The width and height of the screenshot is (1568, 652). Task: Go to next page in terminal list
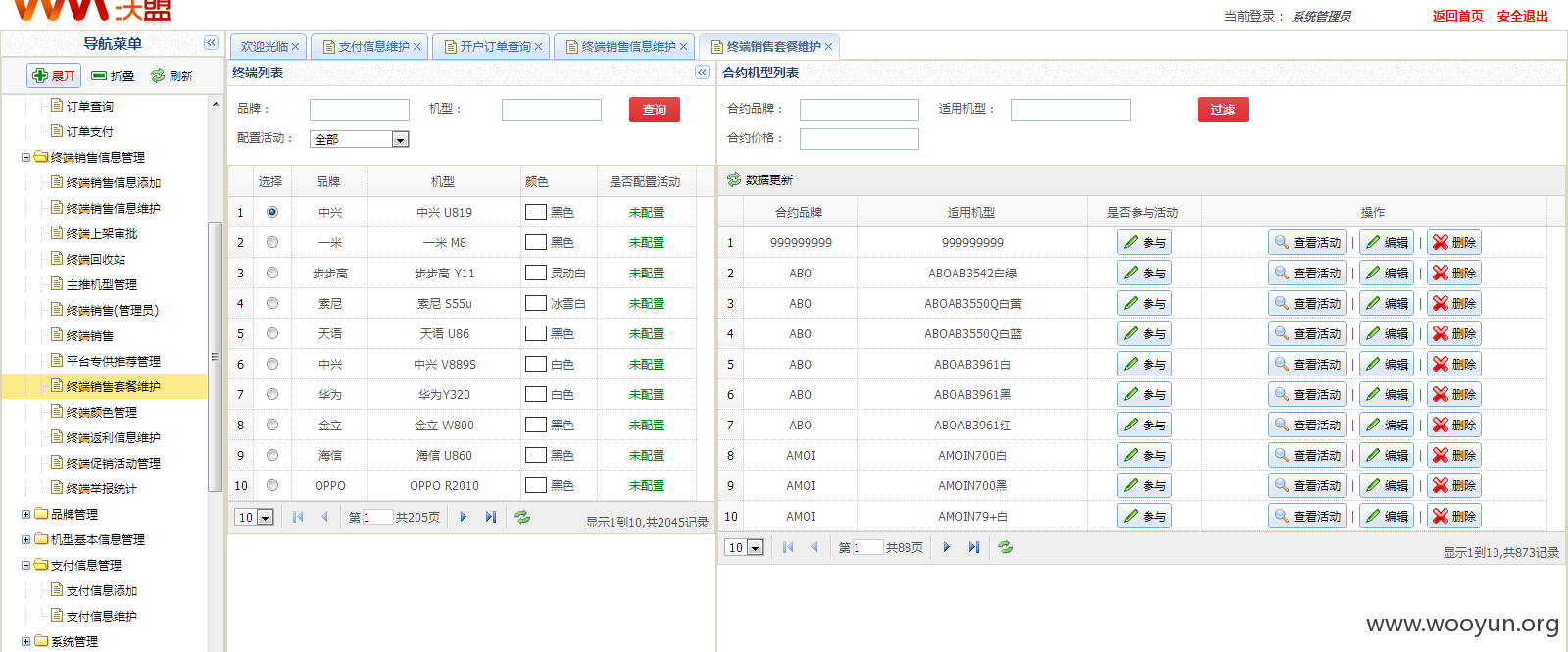point(463,517)
